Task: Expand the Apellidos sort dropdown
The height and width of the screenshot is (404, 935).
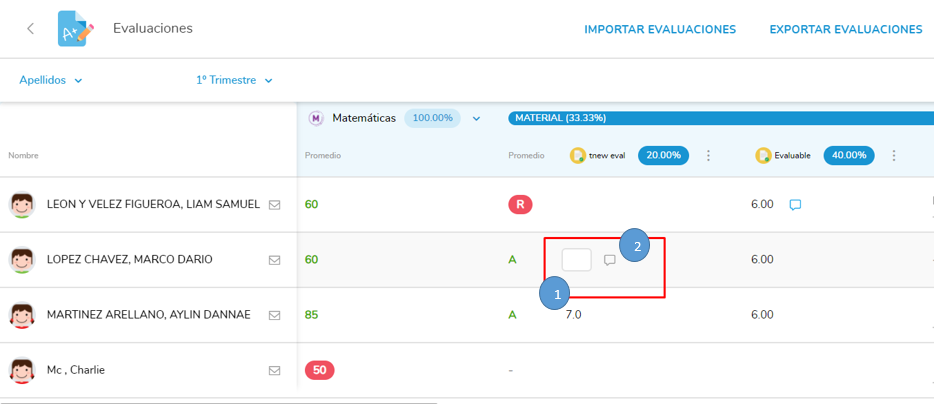Action: coord(51,80)
